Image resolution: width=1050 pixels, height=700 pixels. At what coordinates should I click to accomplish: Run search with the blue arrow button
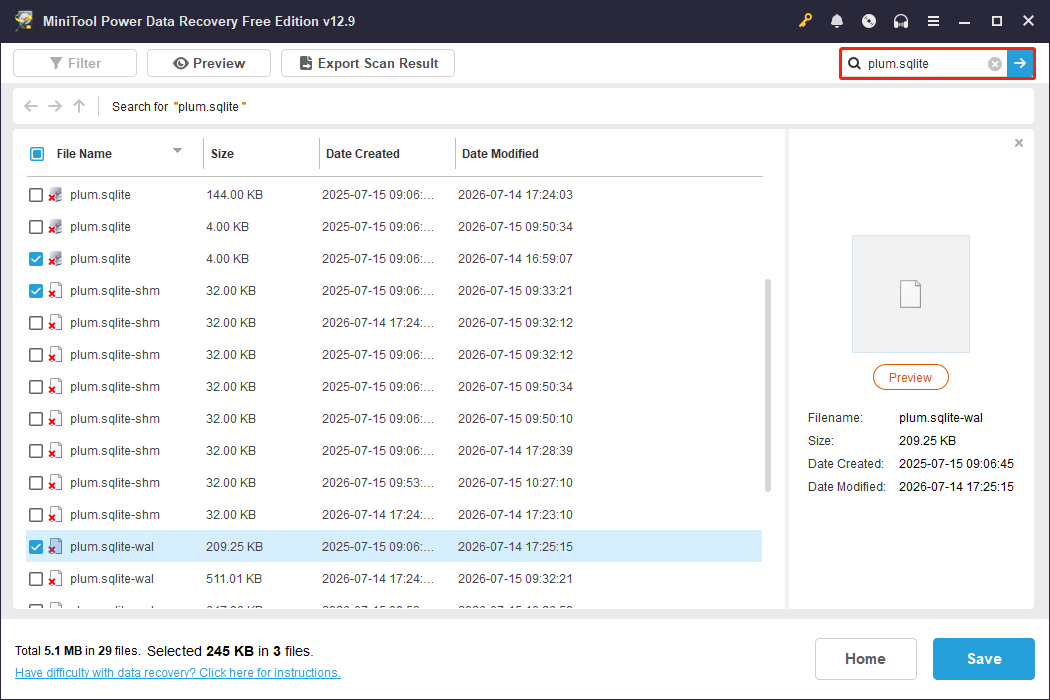pos(1020,63)
